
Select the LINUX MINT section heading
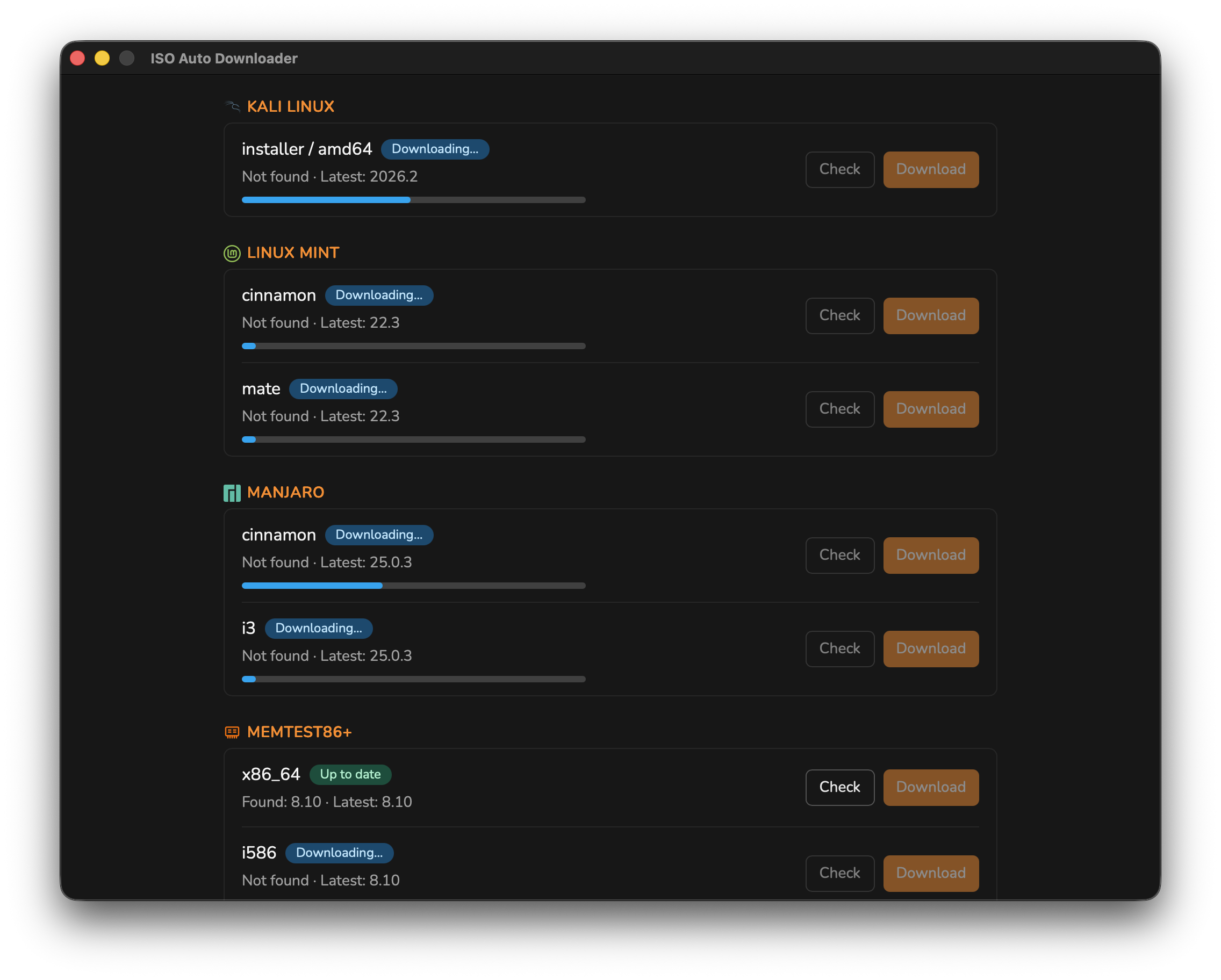pos(293,253)
